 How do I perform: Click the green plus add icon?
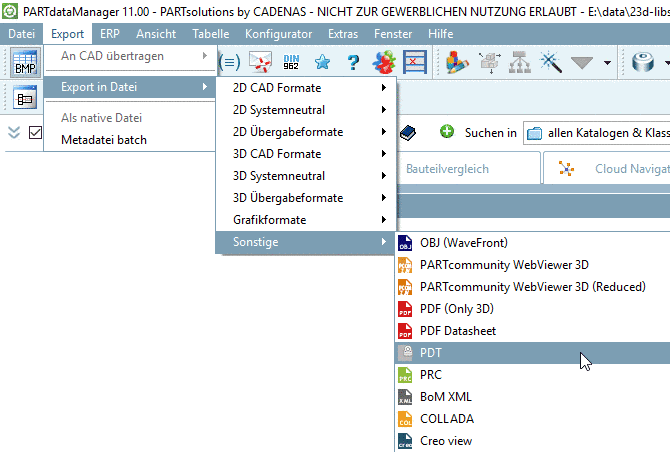point(447,132)
